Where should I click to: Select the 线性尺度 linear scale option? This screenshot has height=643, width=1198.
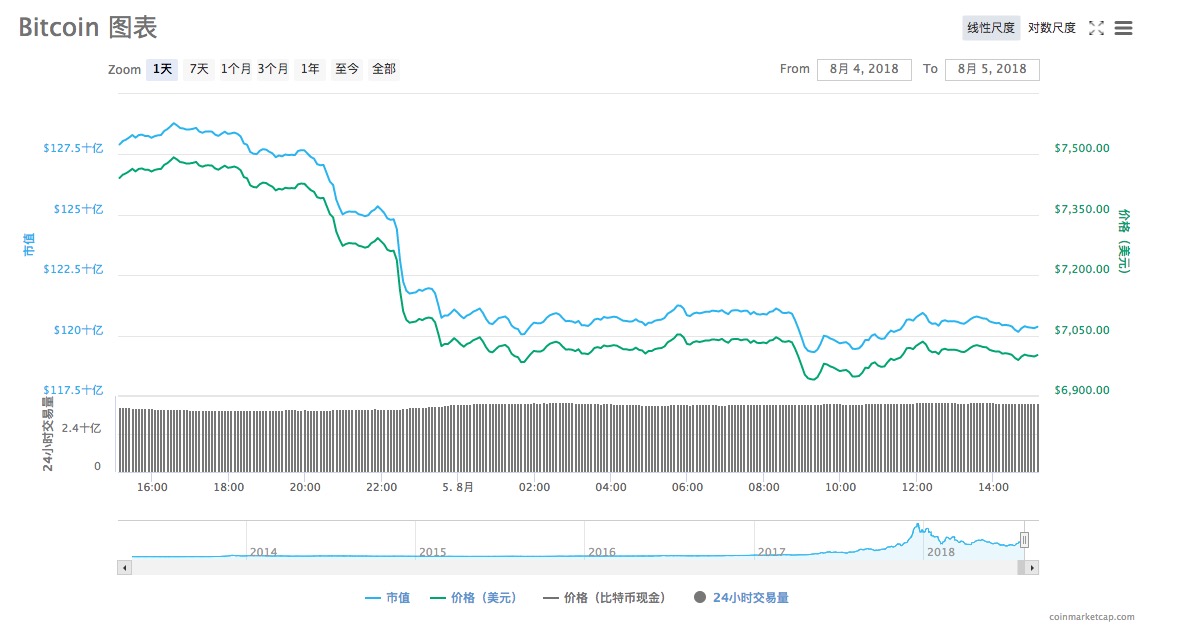[991, 28]
